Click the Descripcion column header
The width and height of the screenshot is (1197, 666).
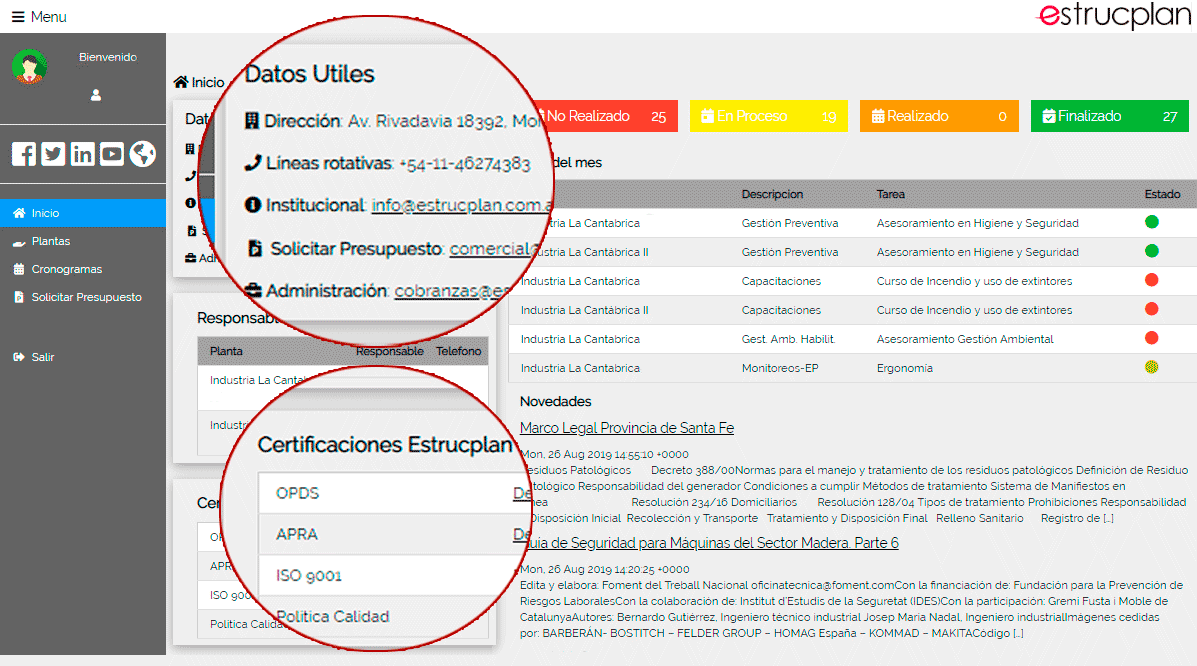click(772, 195)
